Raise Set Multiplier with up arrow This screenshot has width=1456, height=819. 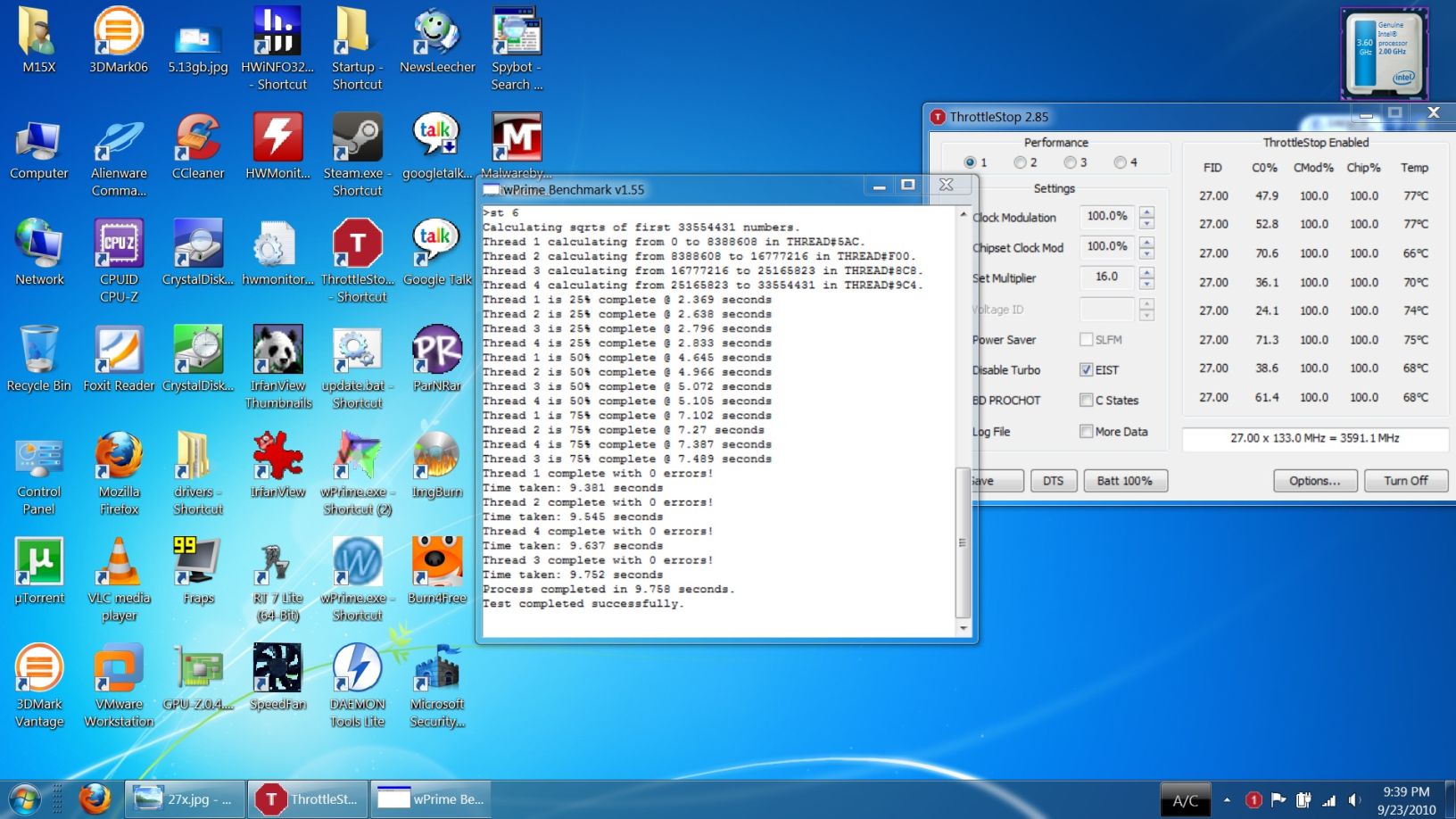click(1147, 272)
